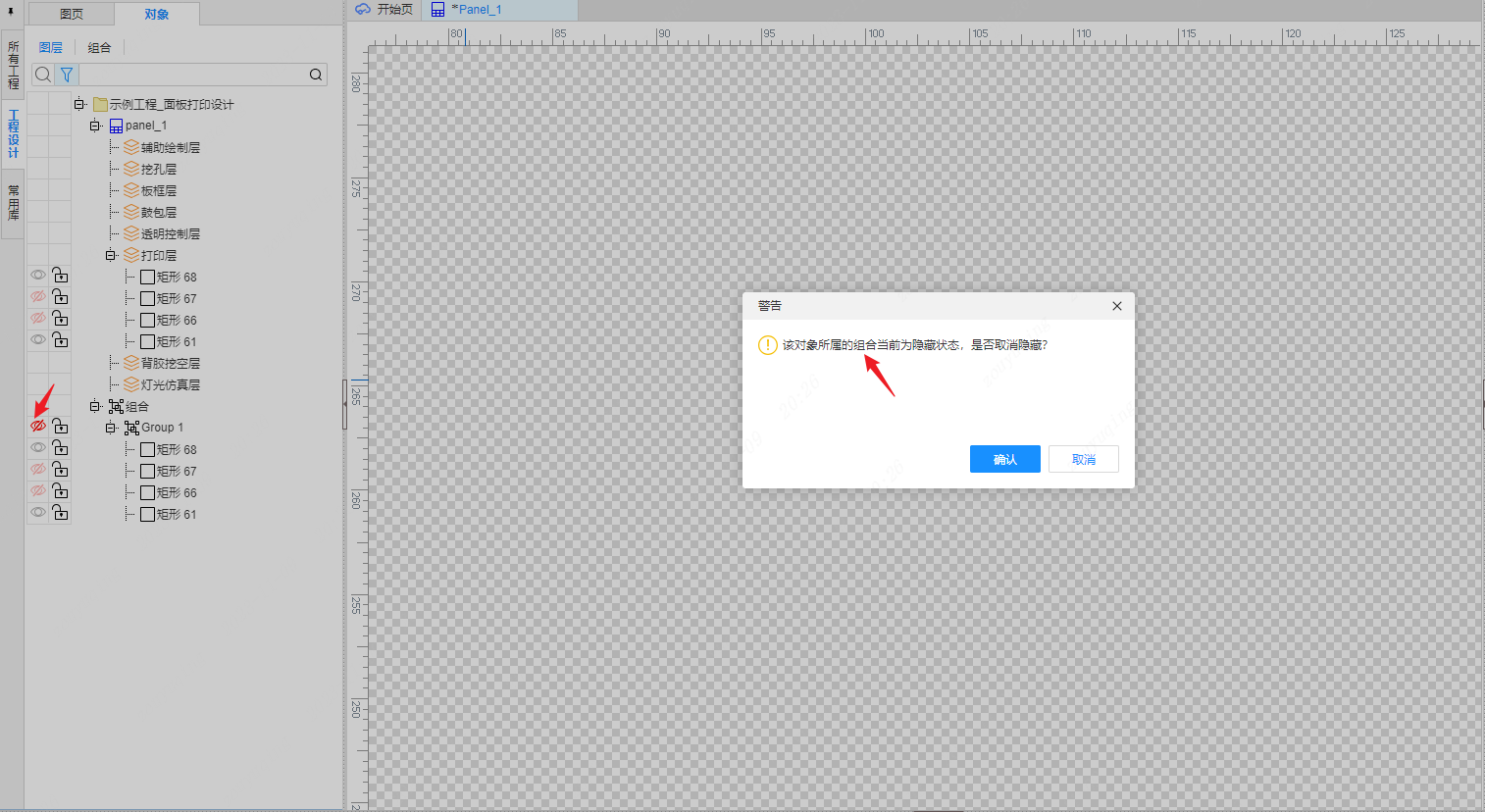The image size is (1485, 812).
Task: Select the Group 1 node icon
Action: tap(131, 428)
